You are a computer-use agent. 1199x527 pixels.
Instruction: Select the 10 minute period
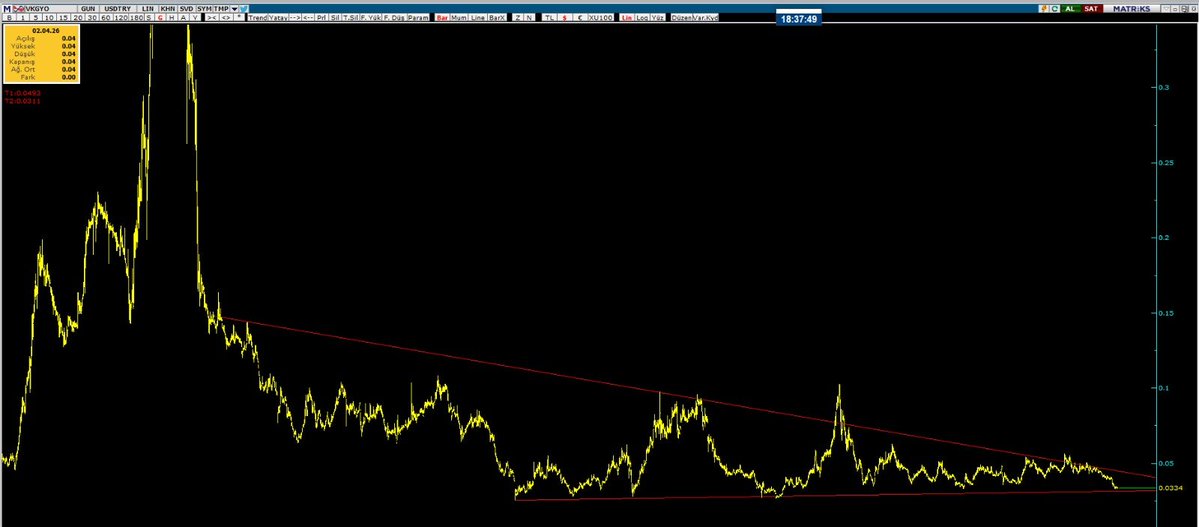click(49, 17)
